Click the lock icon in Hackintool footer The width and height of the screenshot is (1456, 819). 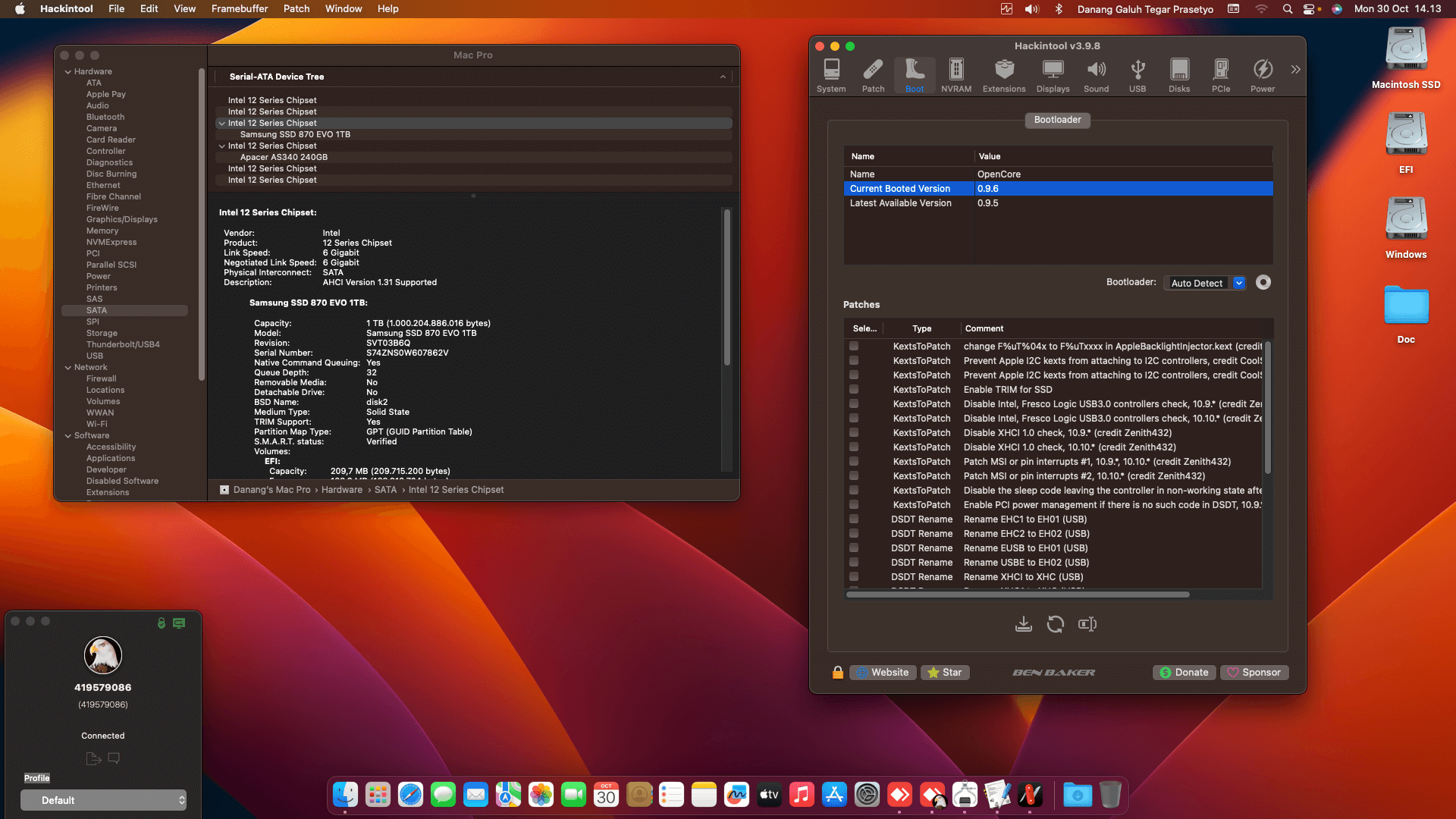[838, 673]
